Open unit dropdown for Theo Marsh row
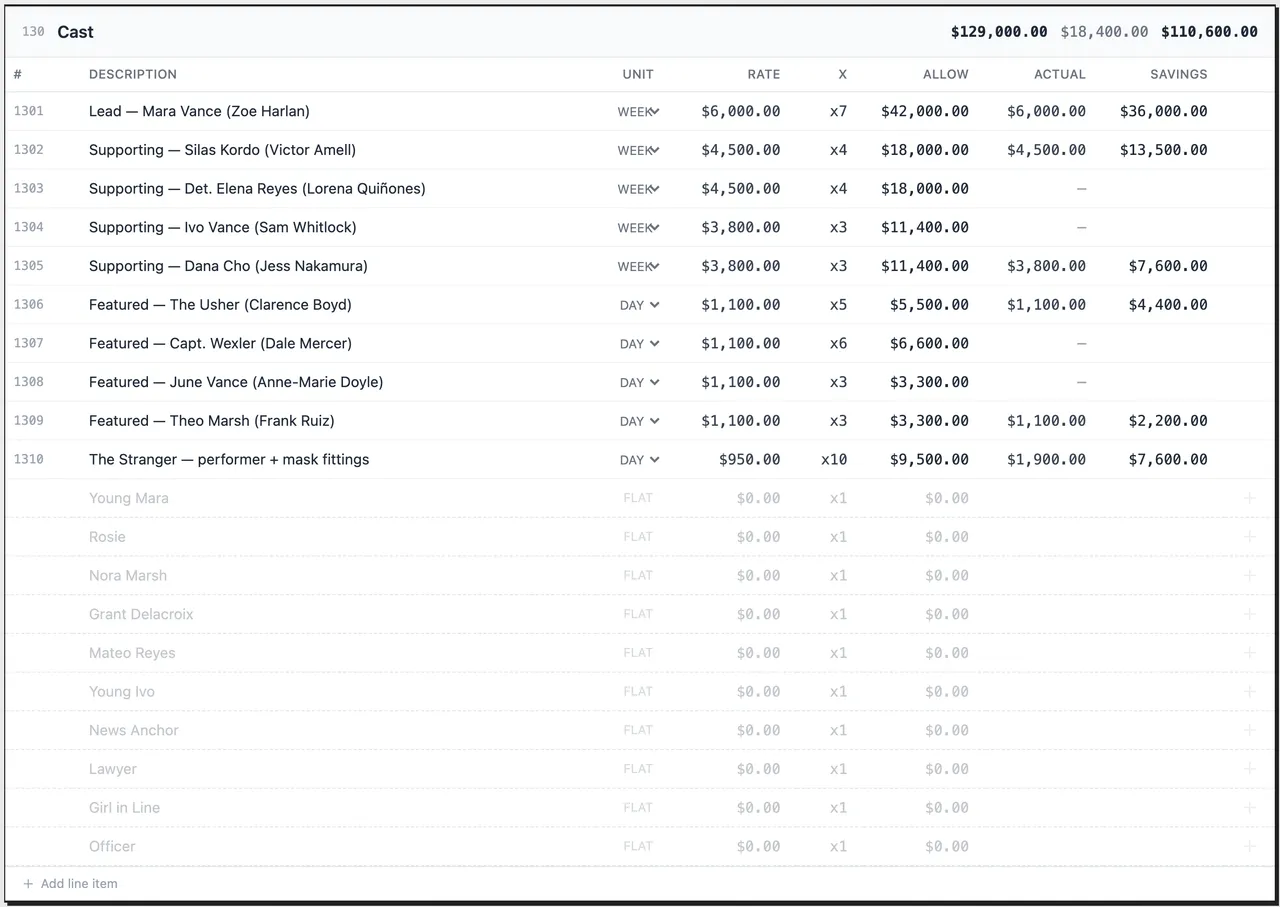This screenshot has height=907, width=1280. tap(638, 421)
